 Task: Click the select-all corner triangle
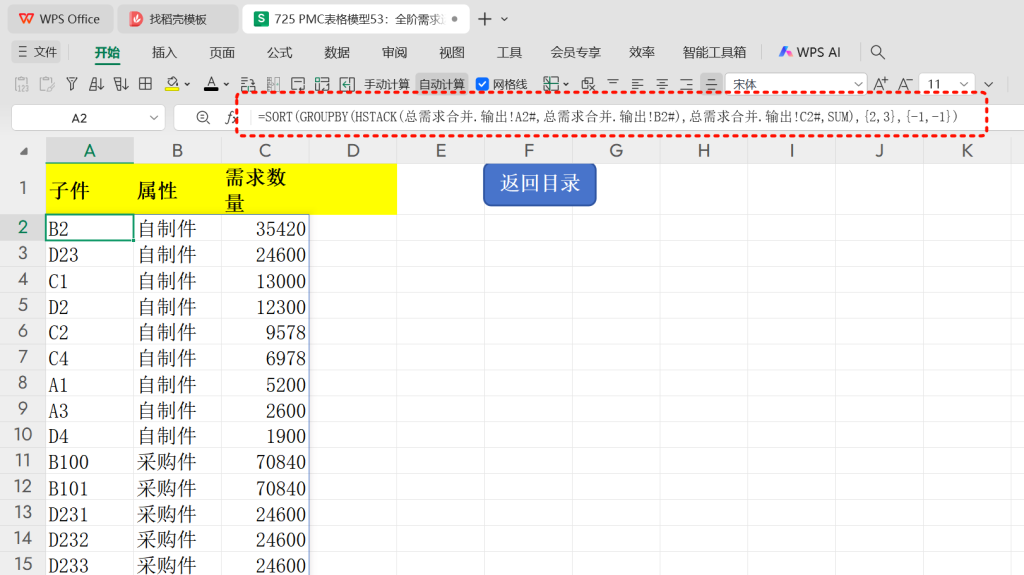click(x=24, y=151)
